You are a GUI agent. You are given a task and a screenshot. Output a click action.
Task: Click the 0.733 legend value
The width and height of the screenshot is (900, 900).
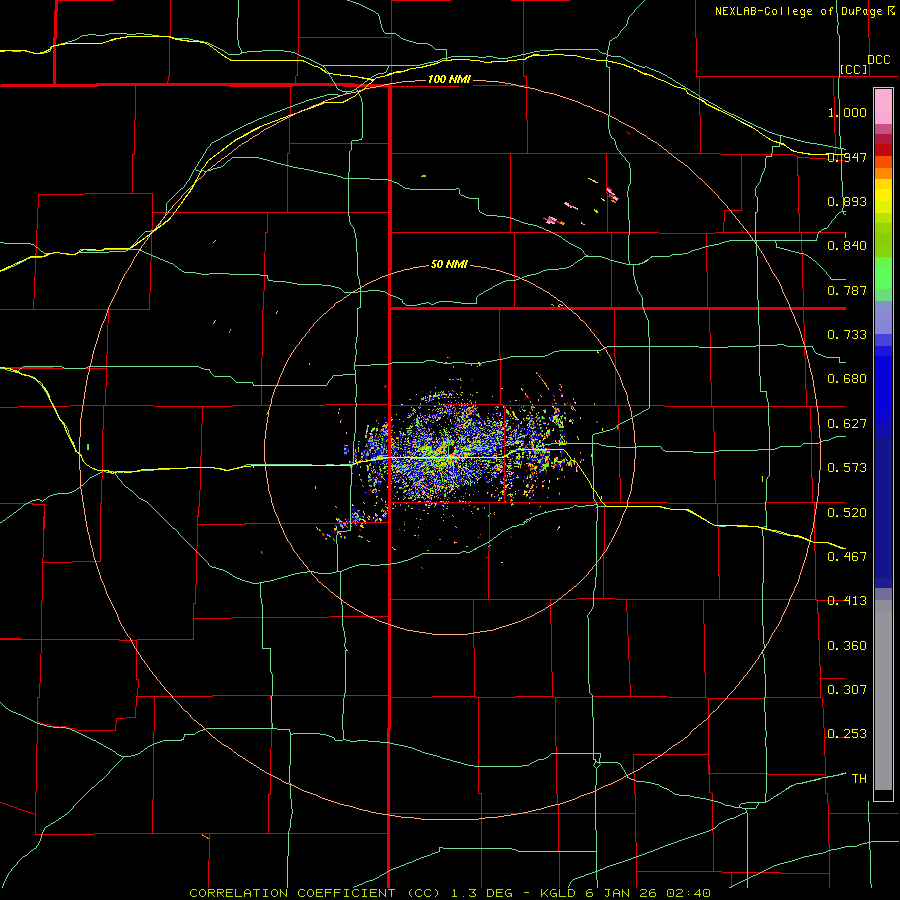(847, 335)
